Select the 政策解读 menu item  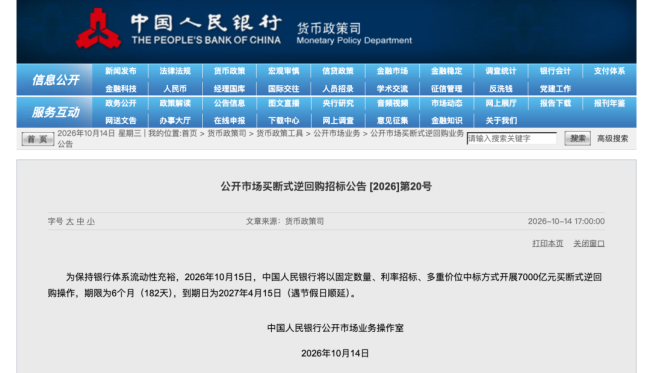175,103
